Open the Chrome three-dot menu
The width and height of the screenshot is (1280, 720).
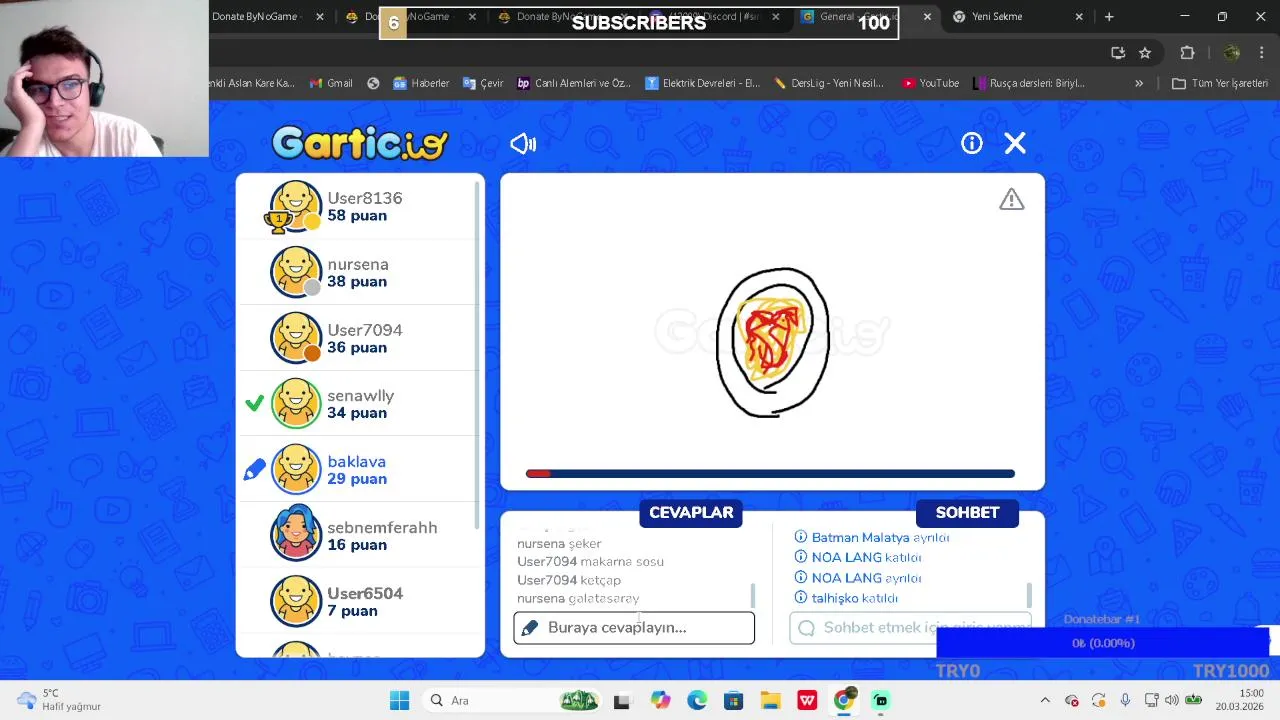(x=1262, y=53)
